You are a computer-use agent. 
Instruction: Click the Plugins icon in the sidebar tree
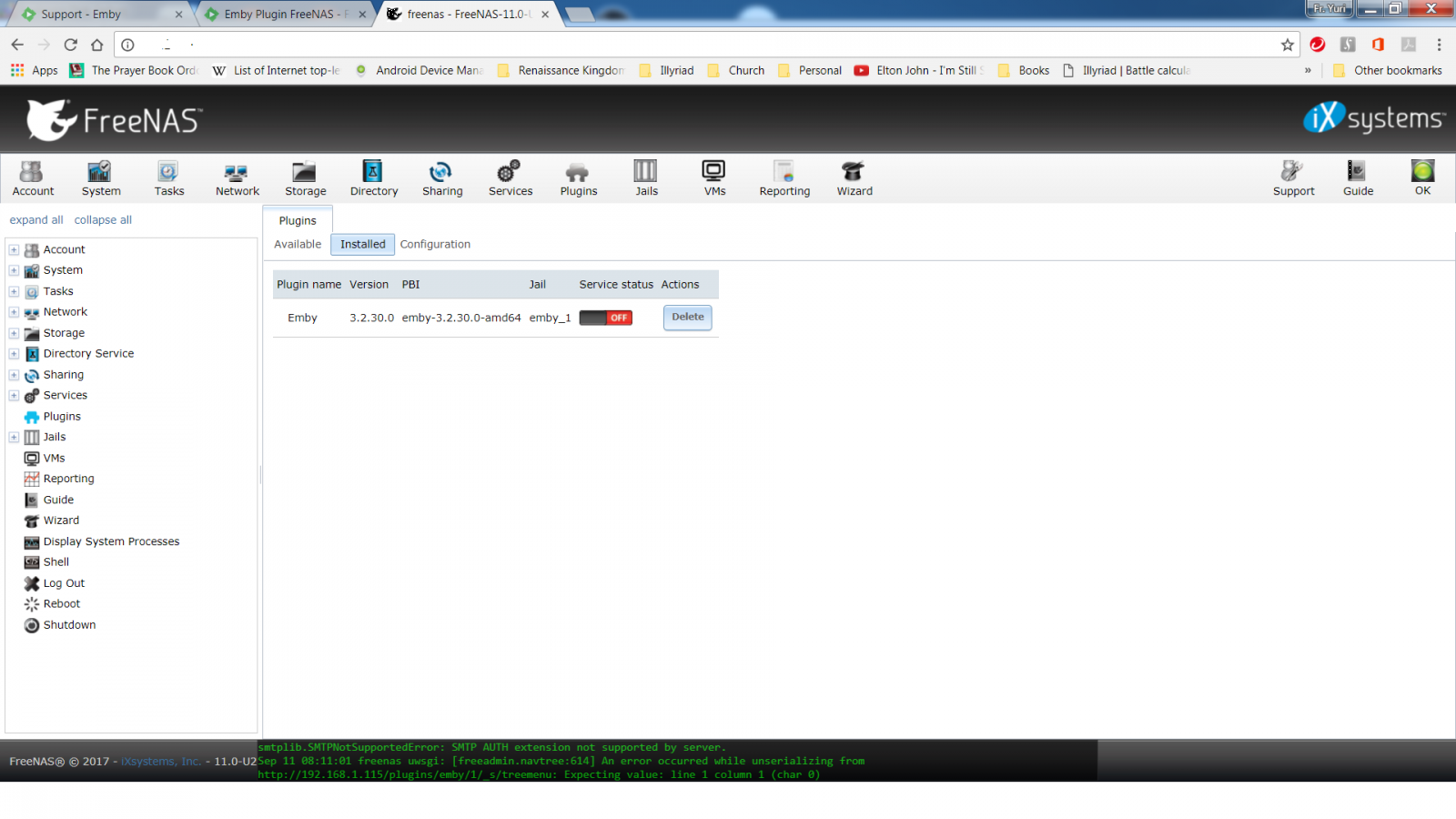click(32, 417)
